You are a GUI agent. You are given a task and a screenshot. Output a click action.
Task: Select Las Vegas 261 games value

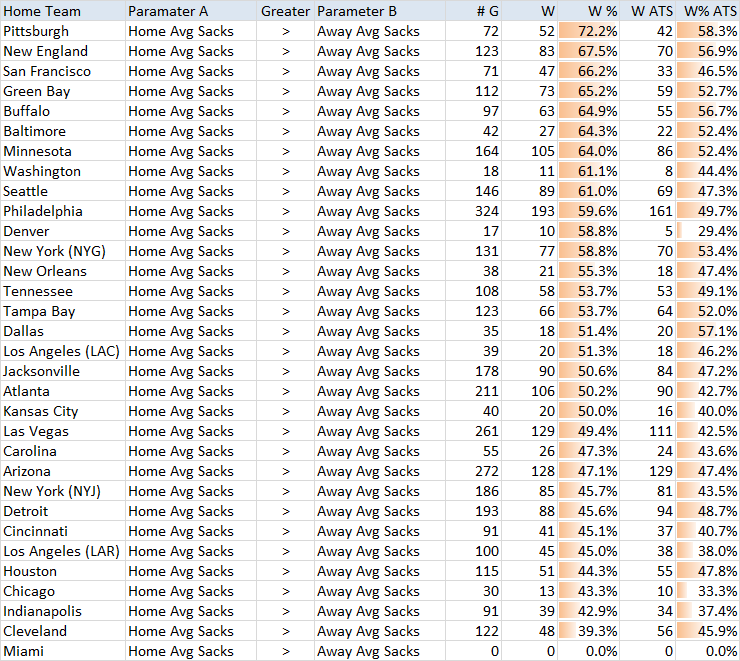pos(473,431)
